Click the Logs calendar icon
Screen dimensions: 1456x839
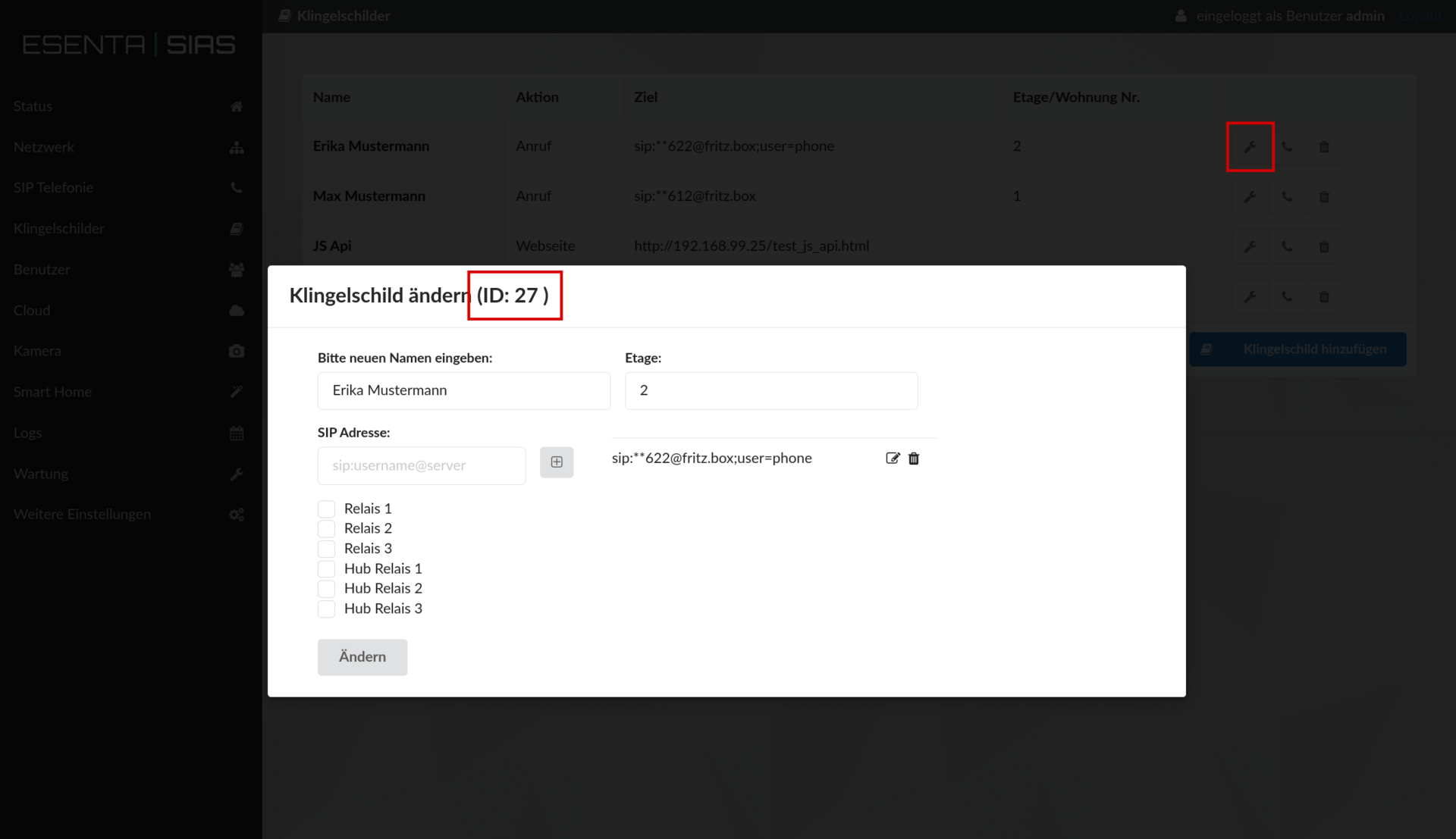(x=237, y=433)
